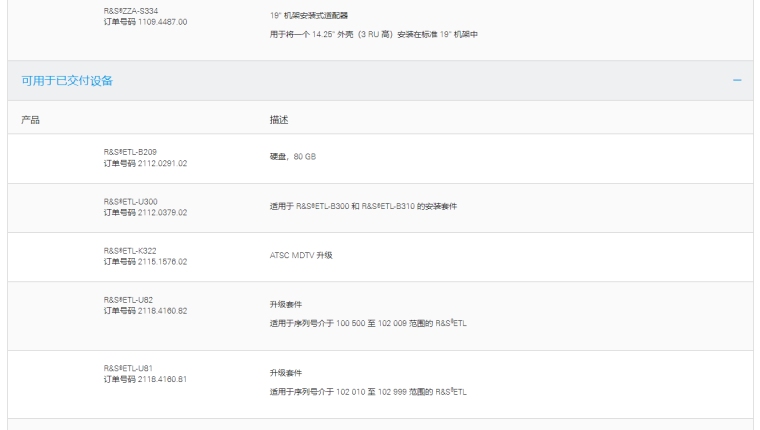The image size is (760, 430).
Task: Click the 可用于已交付设备 section header title
Action: [x=67, y=80]
